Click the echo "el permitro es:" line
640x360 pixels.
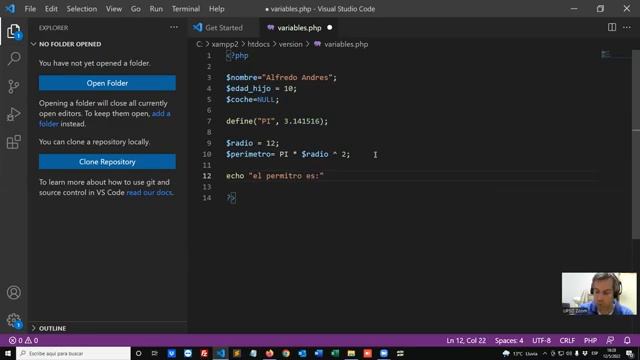(275, 176)
